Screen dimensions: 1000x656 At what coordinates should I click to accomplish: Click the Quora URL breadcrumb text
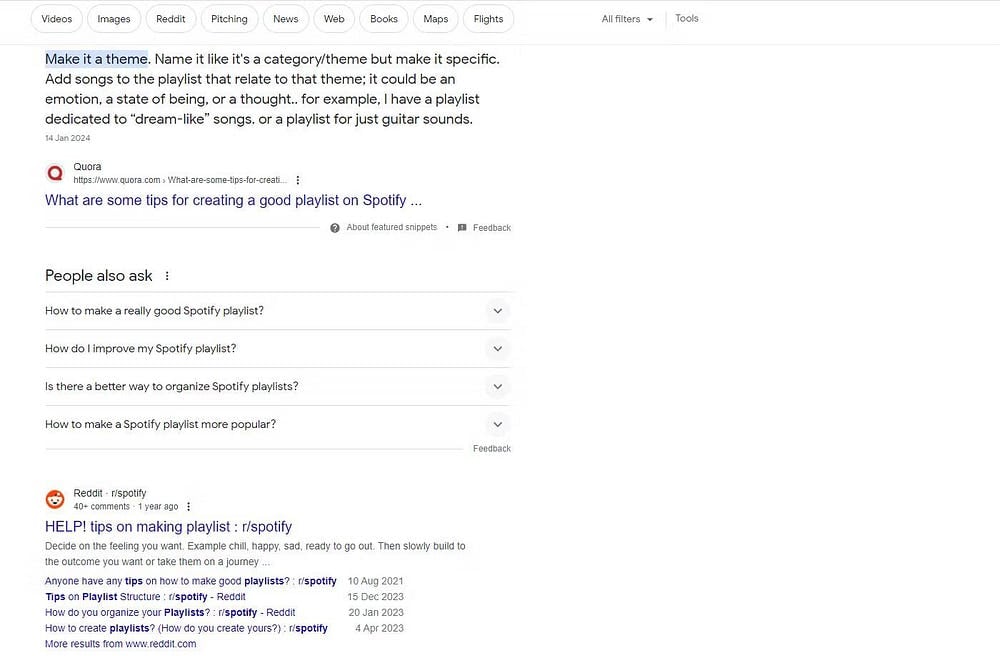180,180
